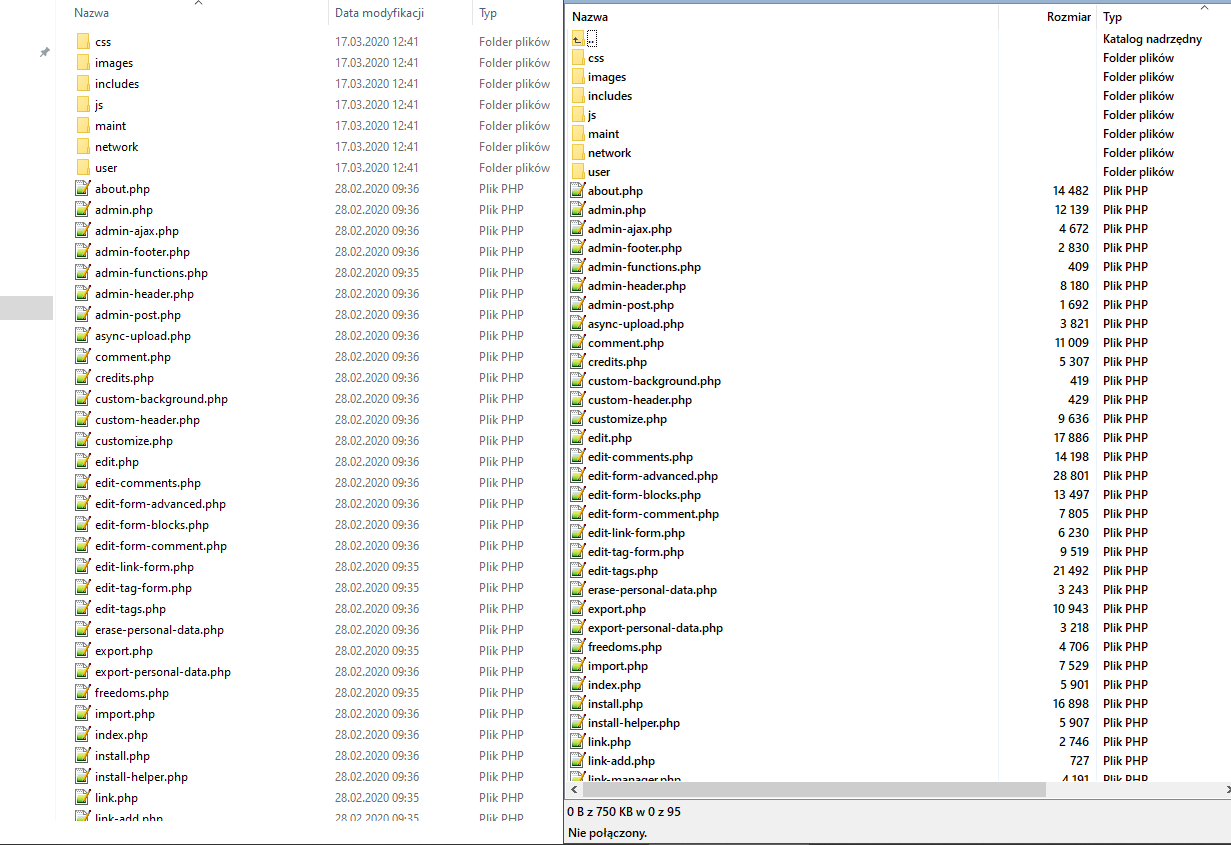Select export.php file icon in left pane
The width and height of the screenshot is (1231, 845).
(83, 651)
